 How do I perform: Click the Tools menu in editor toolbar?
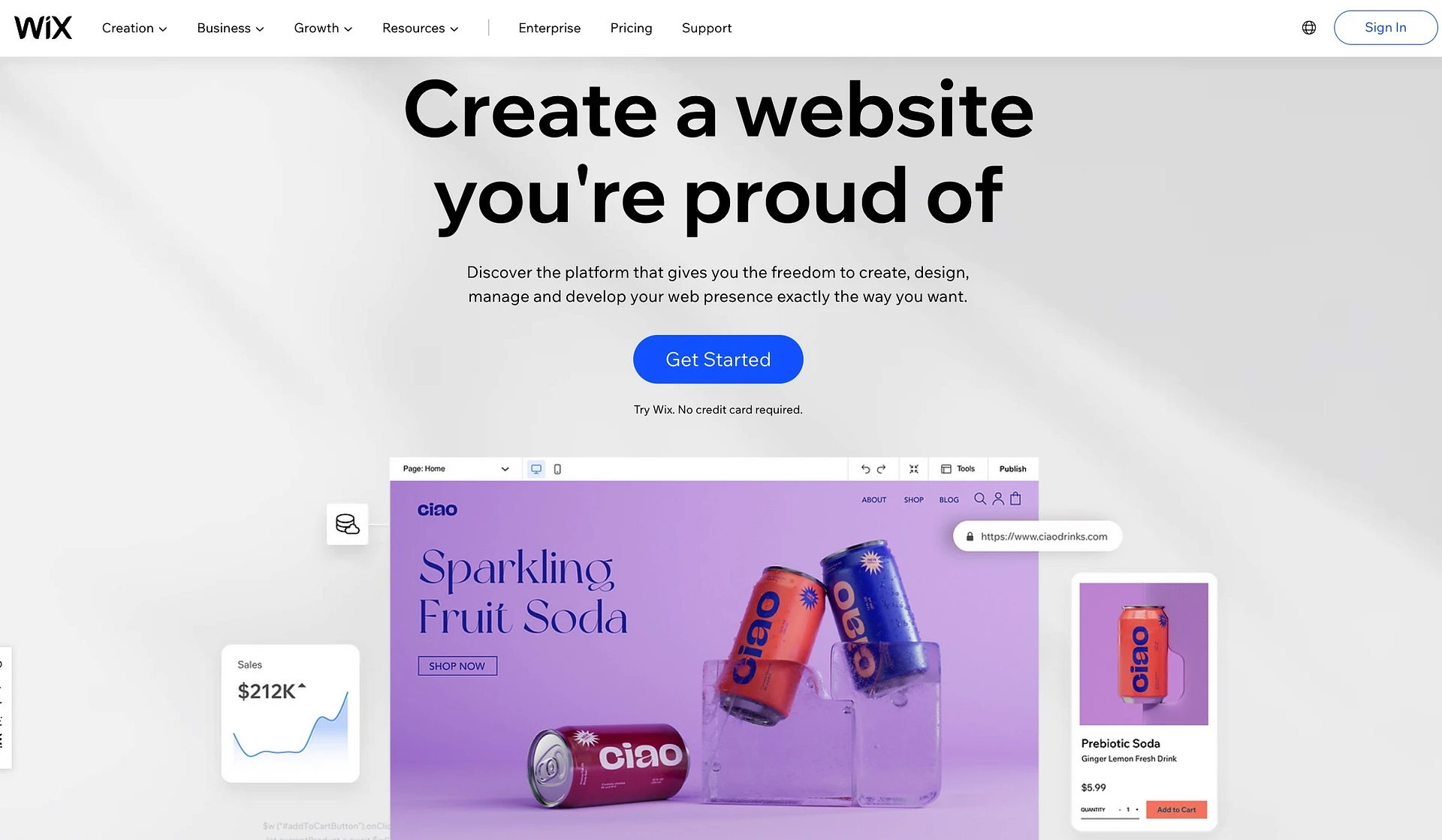959,468
